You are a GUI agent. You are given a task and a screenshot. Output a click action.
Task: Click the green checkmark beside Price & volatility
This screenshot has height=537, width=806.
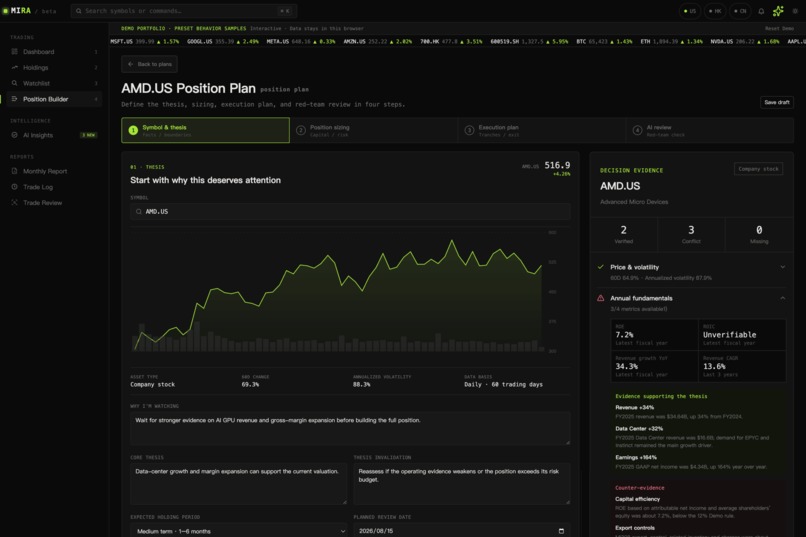(x=600, y=267)
